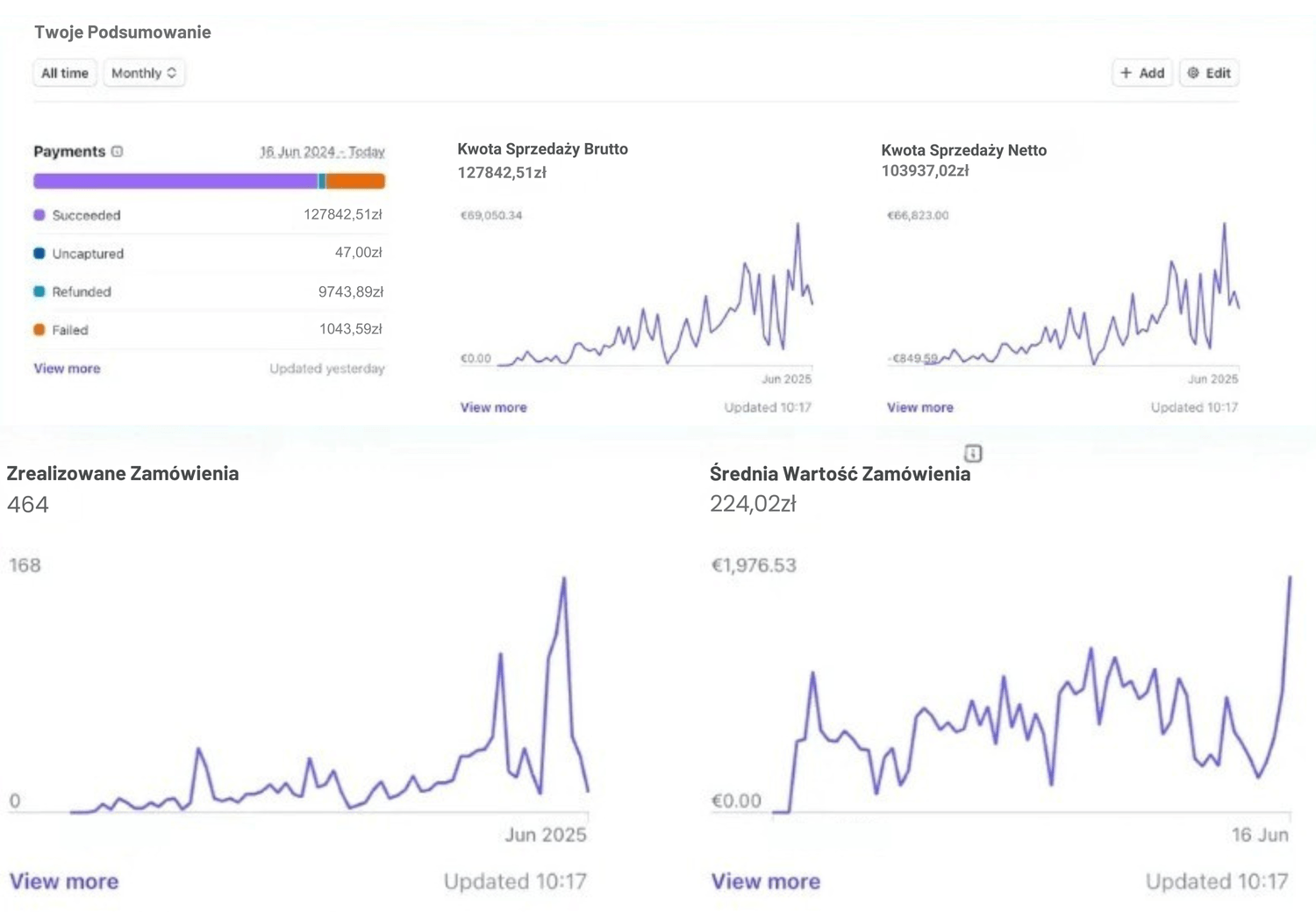1316x912 pixels.
Task: Click the completed orders count 464
Action: coord(28,505)
